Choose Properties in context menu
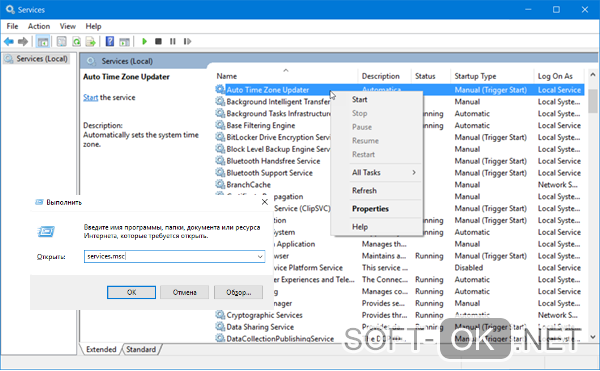Image resolution: width=600 pixels, height=371 pixels. pyautogui.click(x=377, y=209)
